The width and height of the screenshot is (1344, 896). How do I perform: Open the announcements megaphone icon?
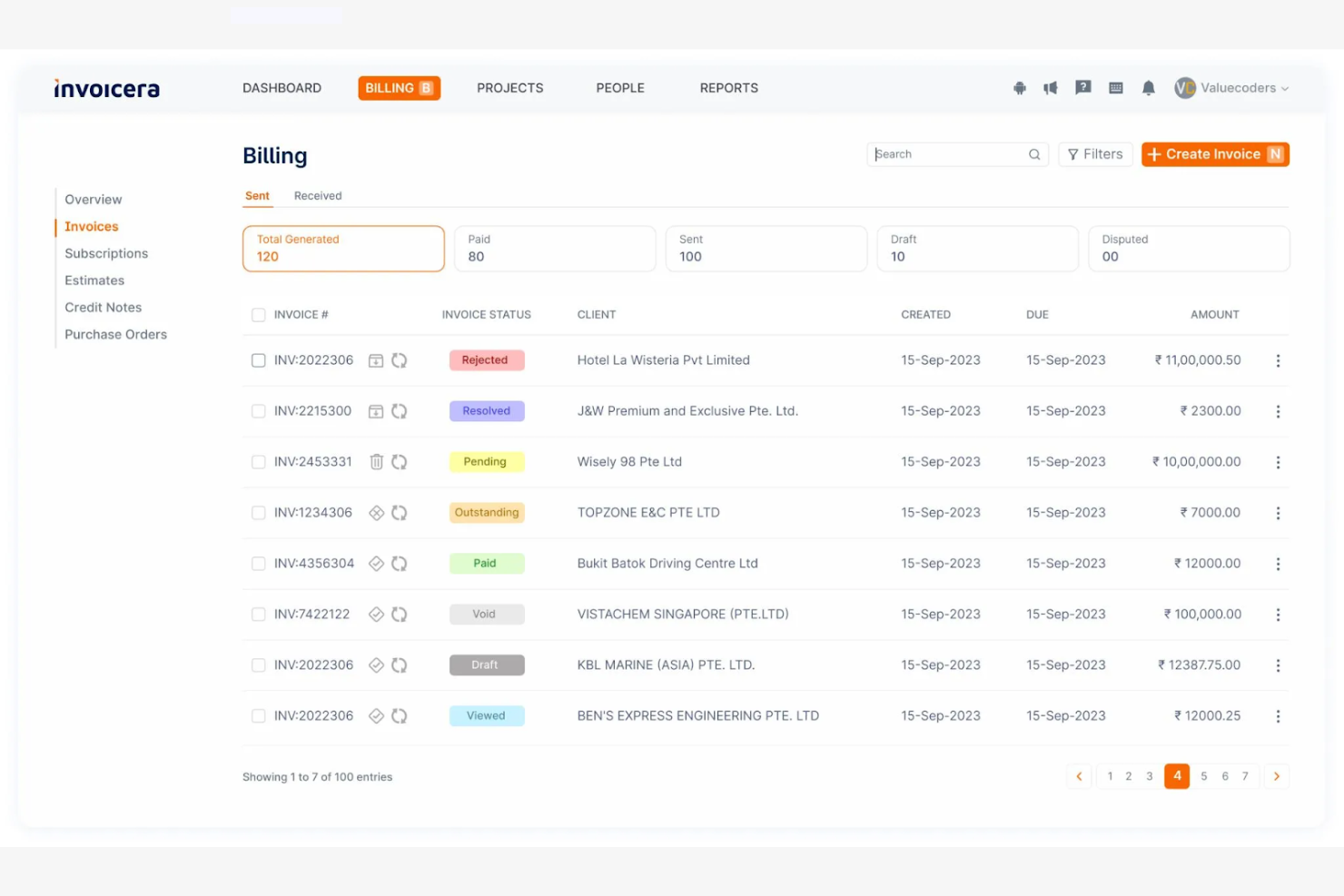tap(1051, 88)
